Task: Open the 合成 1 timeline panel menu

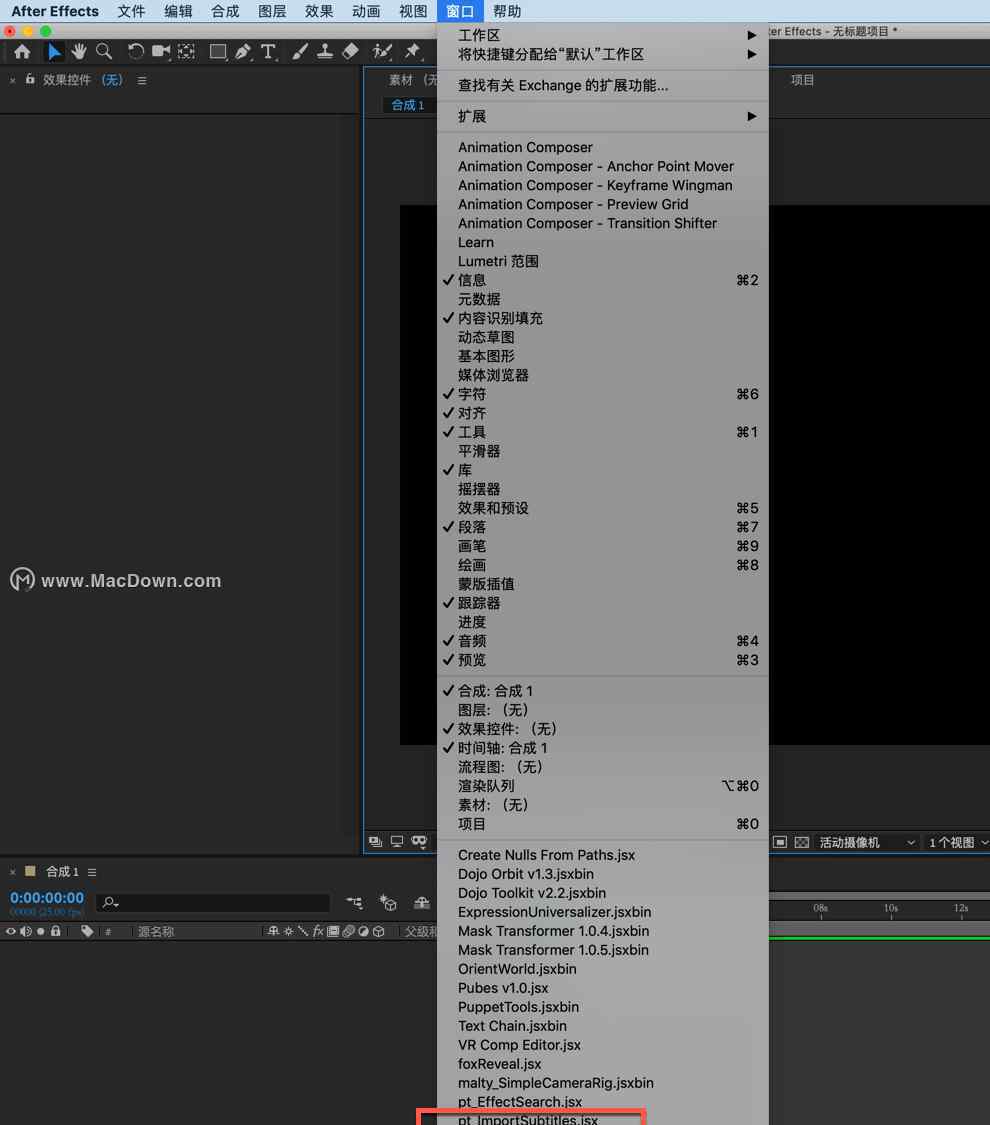Action: (x=92, y=872)
